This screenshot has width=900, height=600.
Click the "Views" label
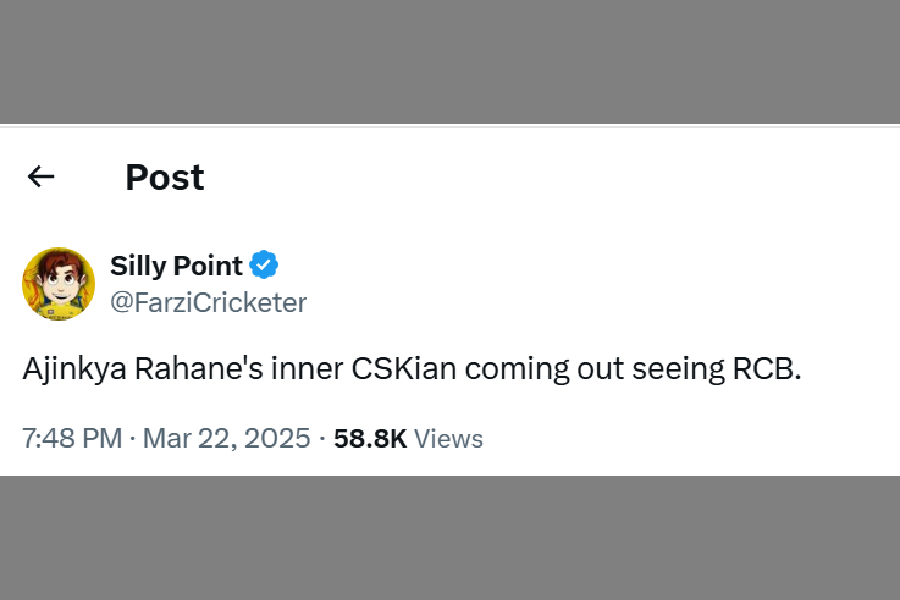pos(448,438)
